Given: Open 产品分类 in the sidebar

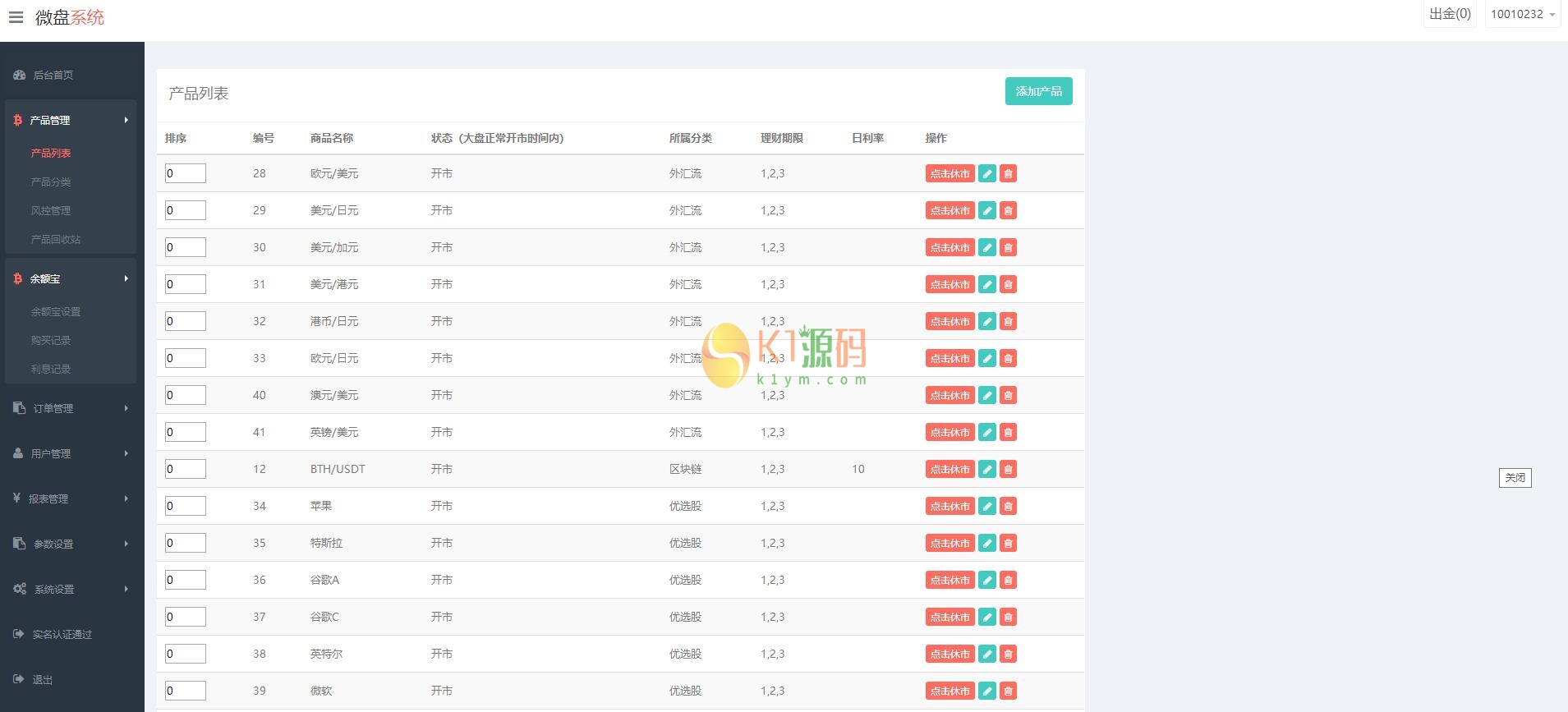Looking at the screenshot, I should point(51,181).
